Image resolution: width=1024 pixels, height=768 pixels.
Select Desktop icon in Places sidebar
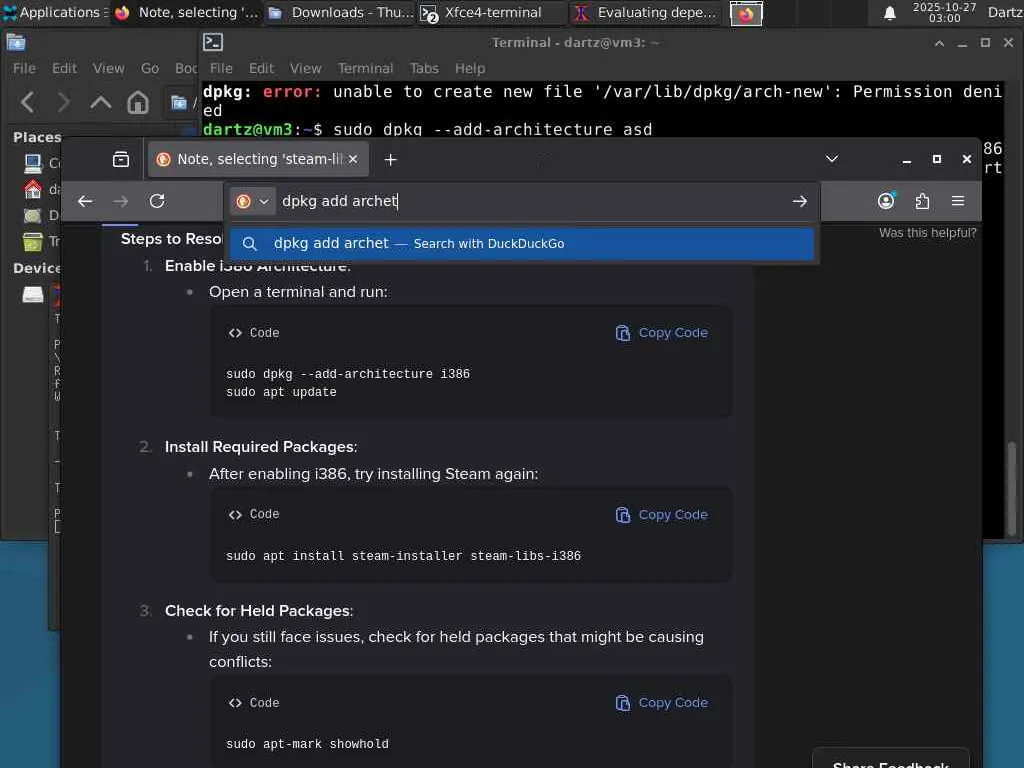[x=33, y=216]
